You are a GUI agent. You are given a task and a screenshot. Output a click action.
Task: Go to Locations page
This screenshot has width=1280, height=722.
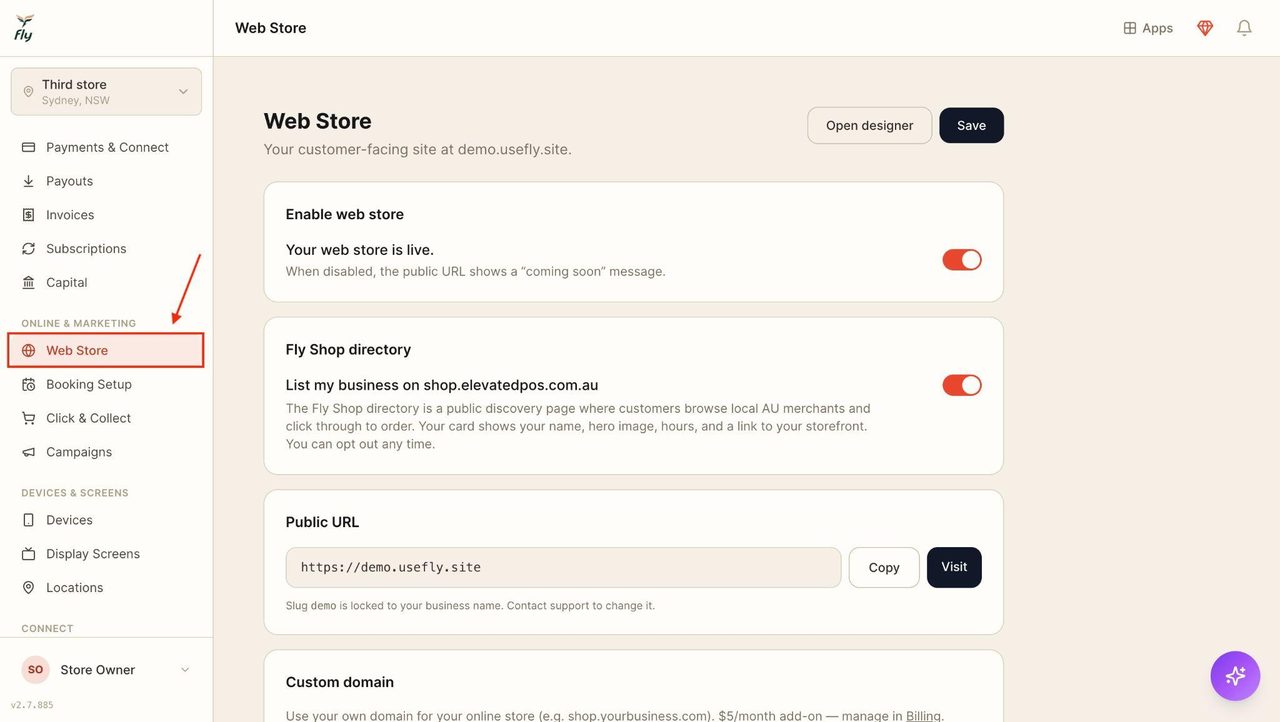pos(106,589)
